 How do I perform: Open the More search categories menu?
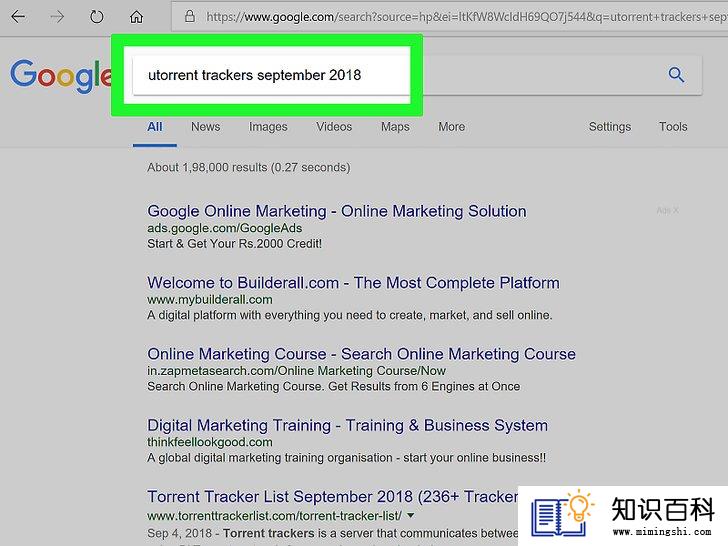pyautogui.click(x=451, y=127)
